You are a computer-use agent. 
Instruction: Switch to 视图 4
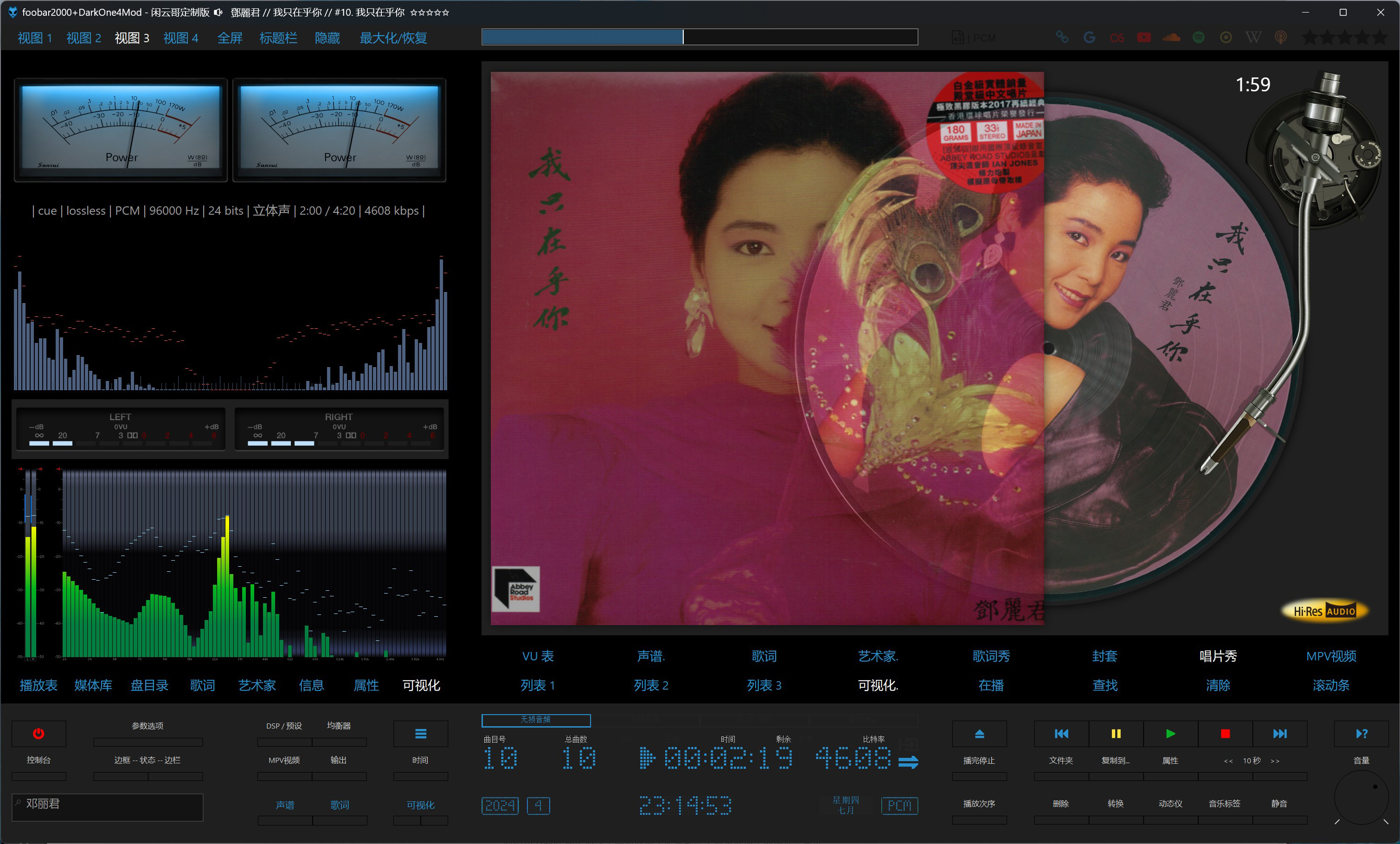(180, 38)
